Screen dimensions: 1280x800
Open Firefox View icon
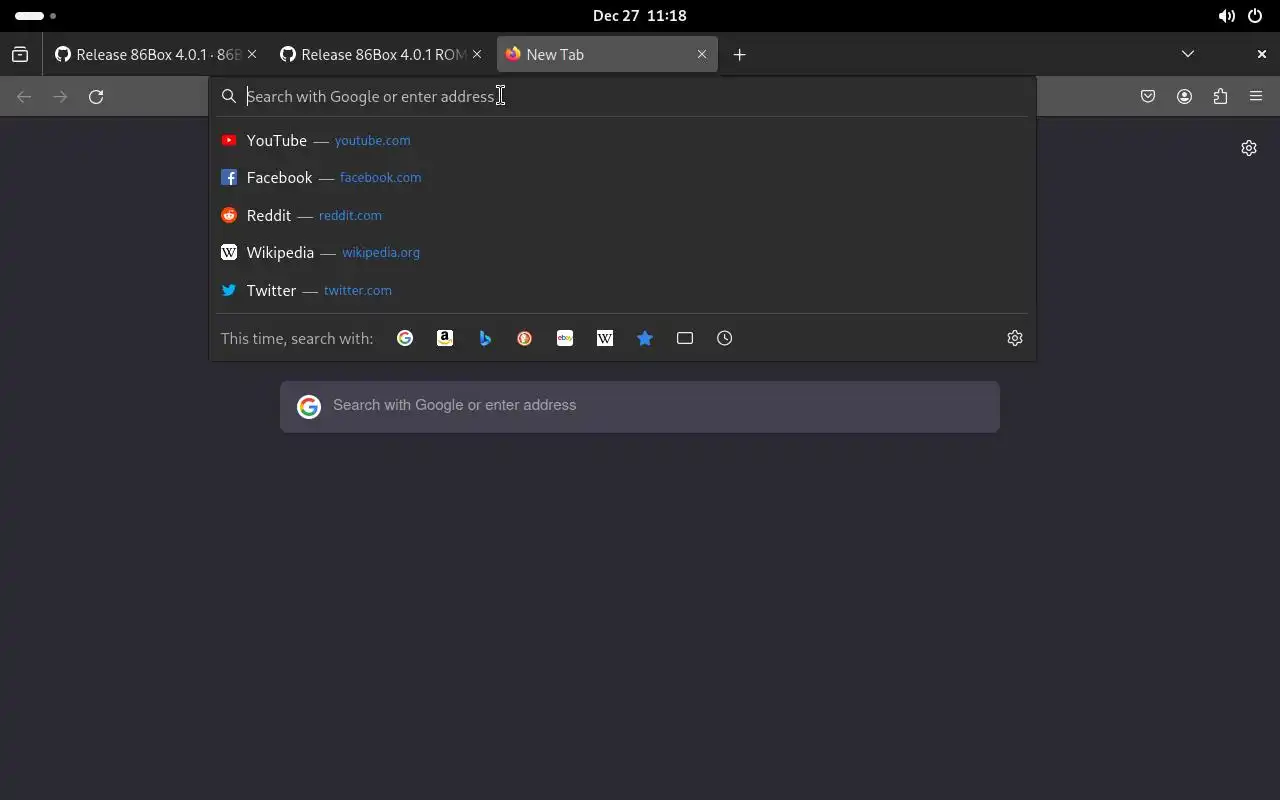pos(20,54)
